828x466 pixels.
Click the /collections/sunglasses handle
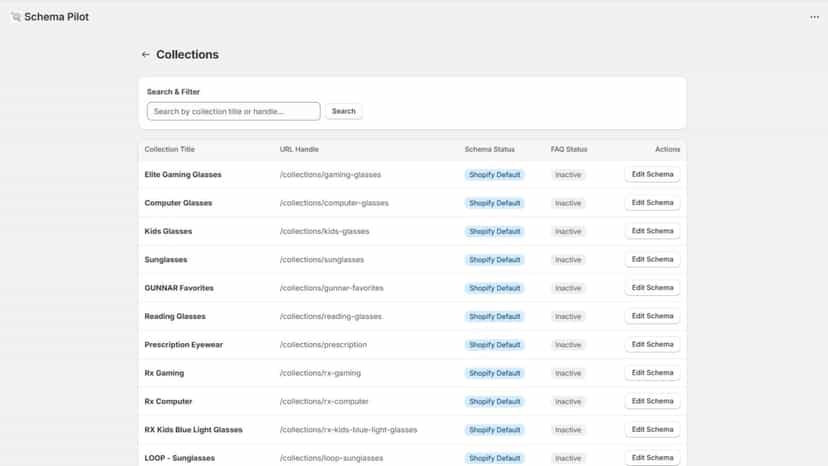point(322,260)
